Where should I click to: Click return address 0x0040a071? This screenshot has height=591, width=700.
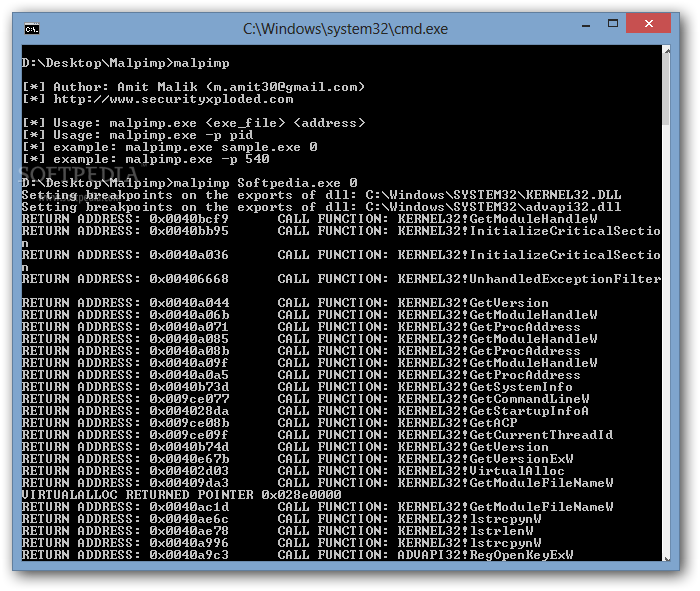click(189, 327)
